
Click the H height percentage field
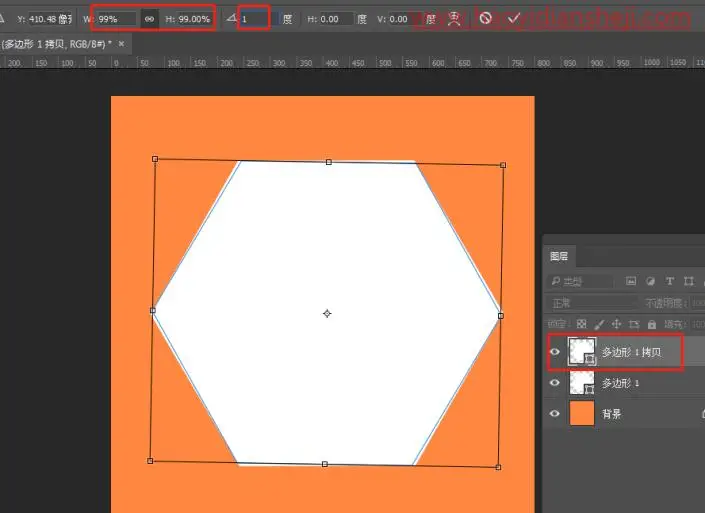[x=194, y=19]
